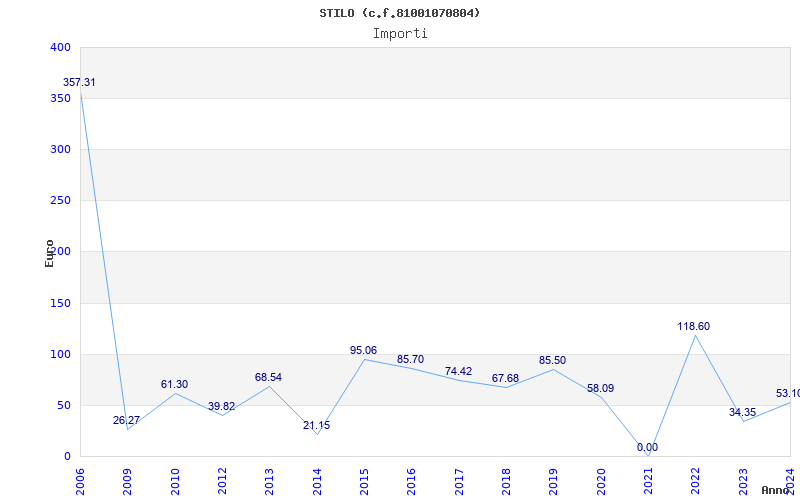Click the 2017 x-axis year label
The image size is (800, 500).
[459, 481]
